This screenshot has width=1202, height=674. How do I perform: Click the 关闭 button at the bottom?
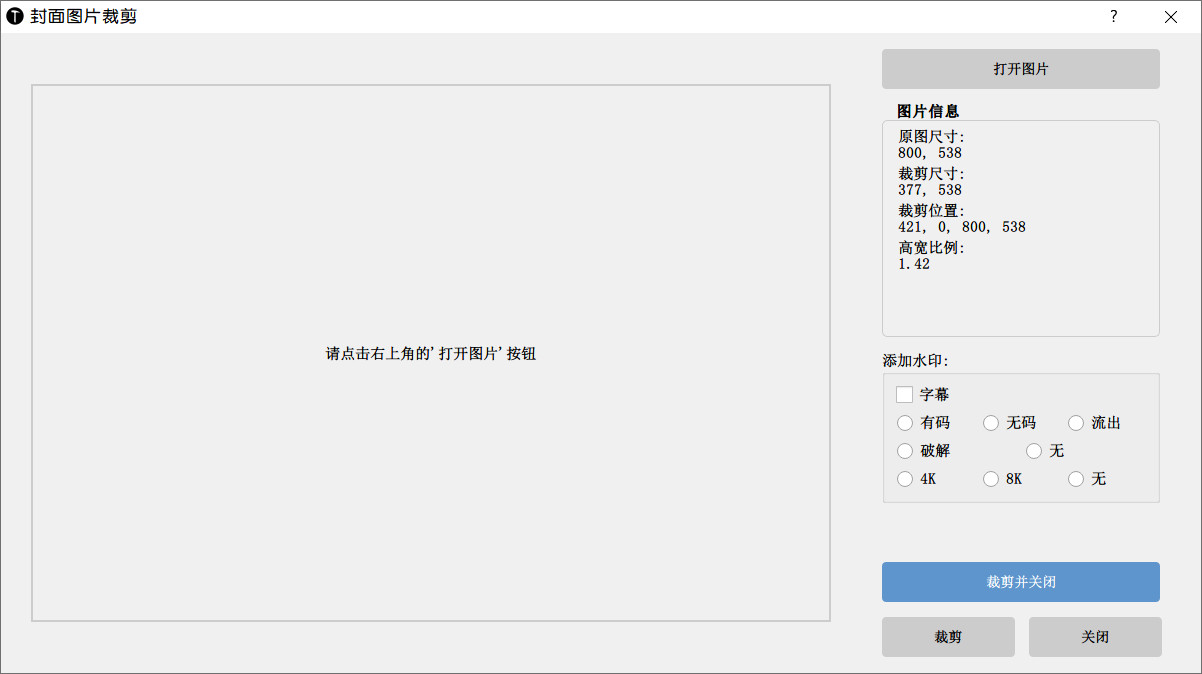click(x=1095, y=637)
